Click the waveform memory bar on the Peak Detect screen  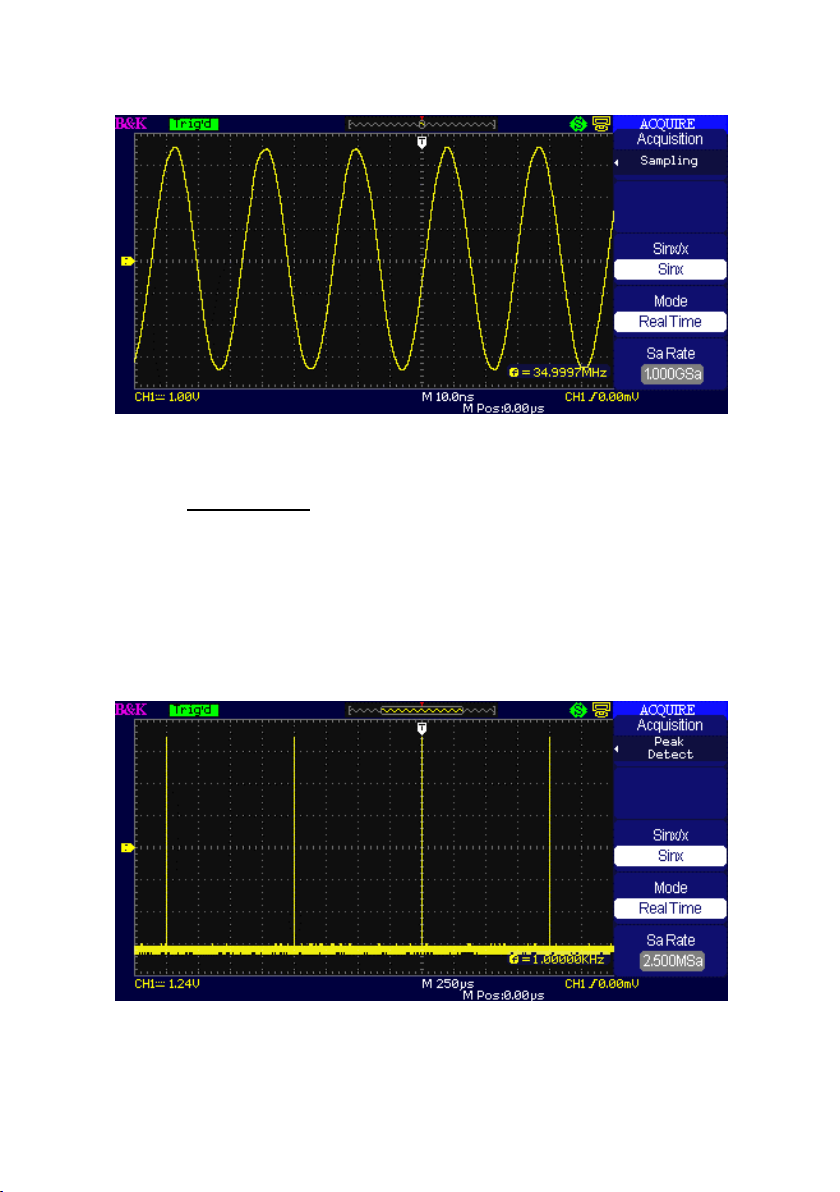(x=422, y=710)
